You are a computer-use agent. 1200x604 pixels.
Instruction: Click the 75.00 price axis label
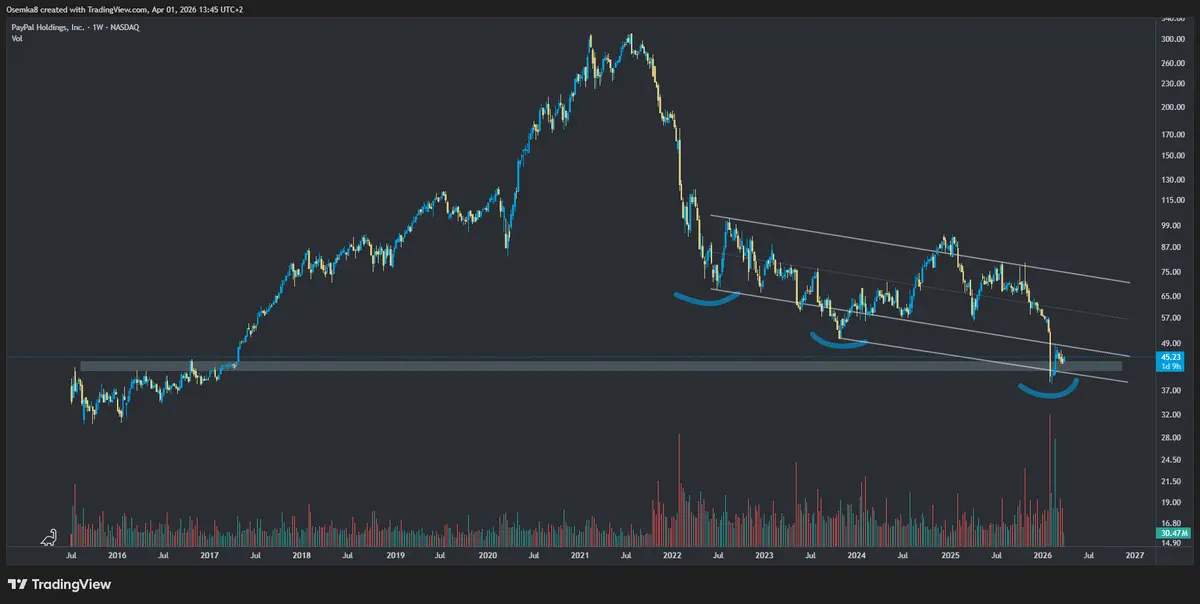point(1172,272)
